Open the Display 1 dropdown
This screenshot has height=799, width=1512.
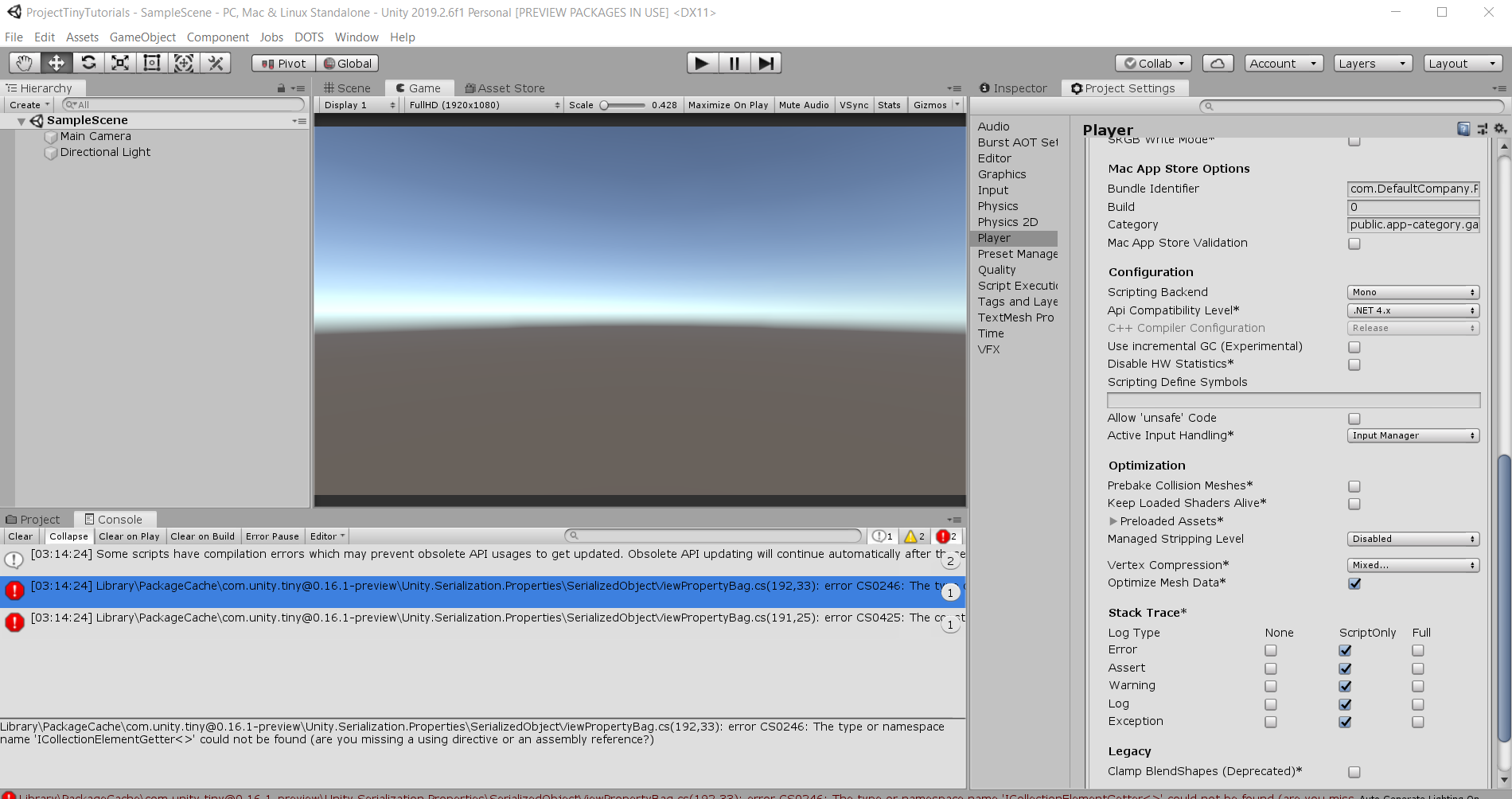(x=359, y=105)
